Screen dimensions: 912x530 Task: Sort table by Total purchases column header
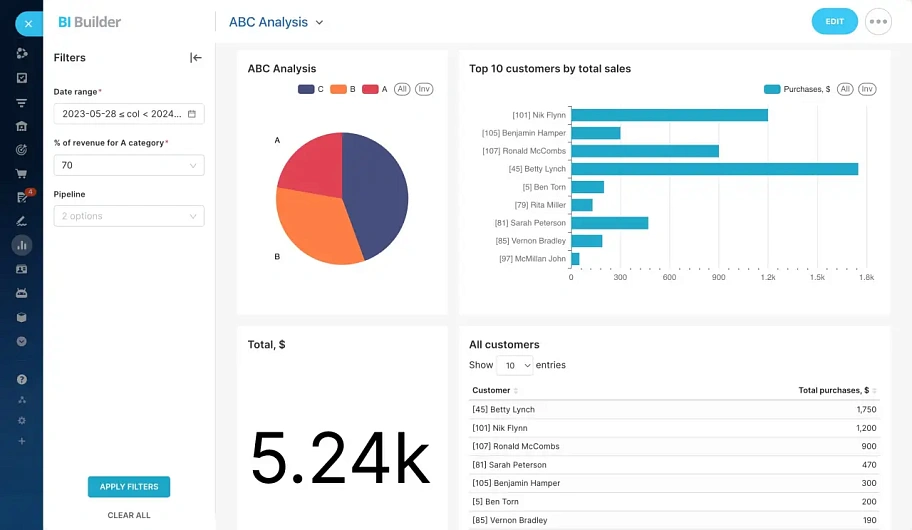(835, 390)
